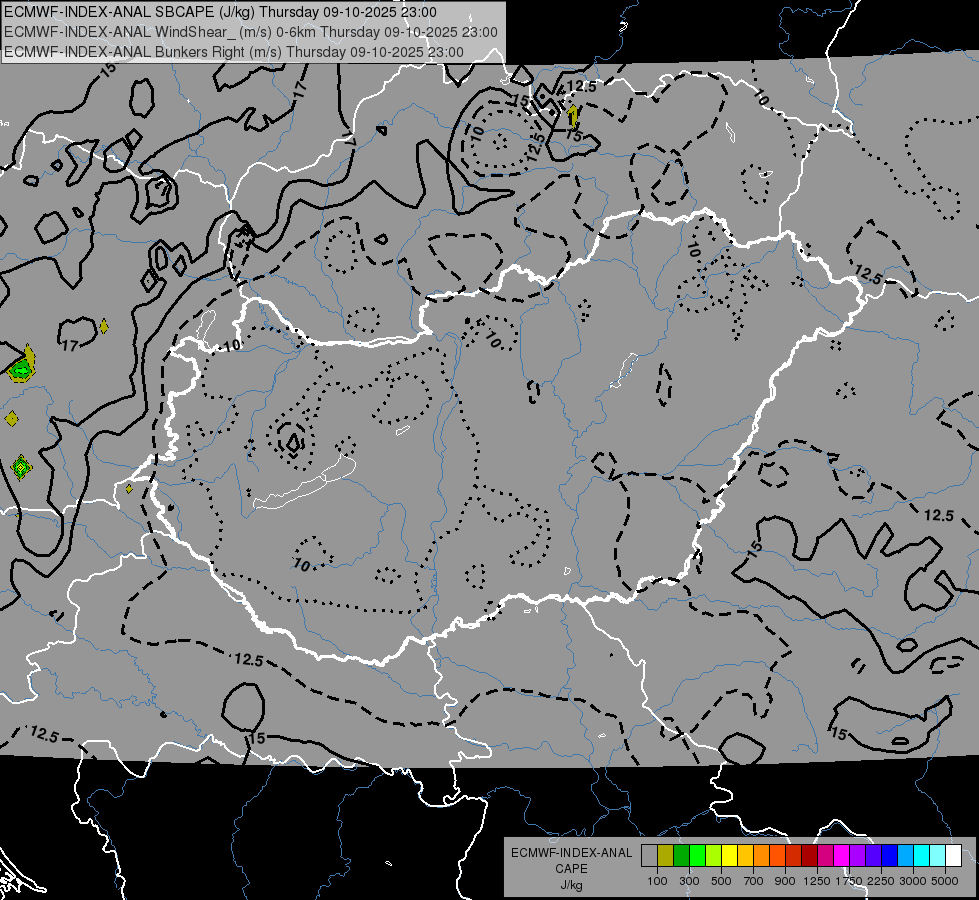Screen dimensions: 979x900
Task: Click the legend label 700
Action: pos(754,881)
